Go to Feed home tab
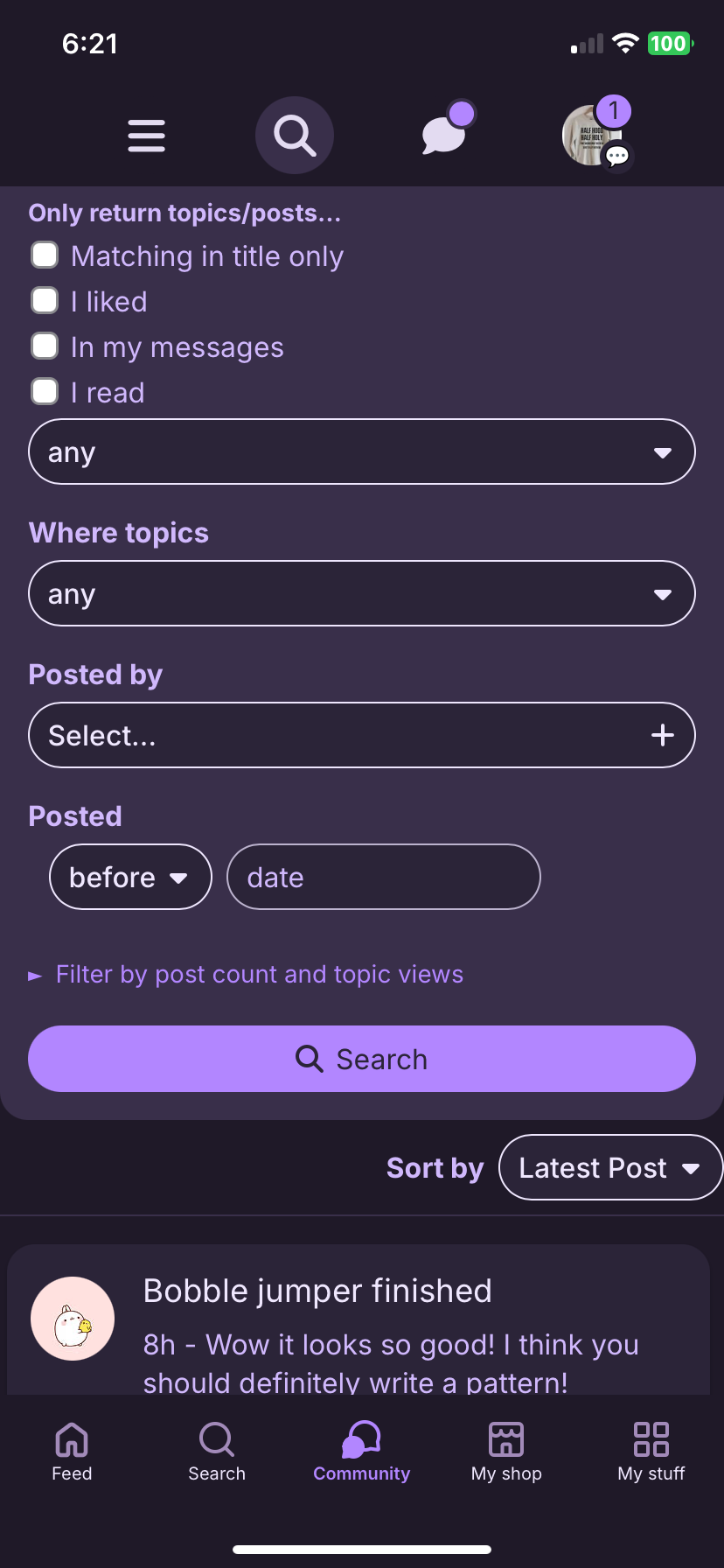 click(x=72, y=1452)
